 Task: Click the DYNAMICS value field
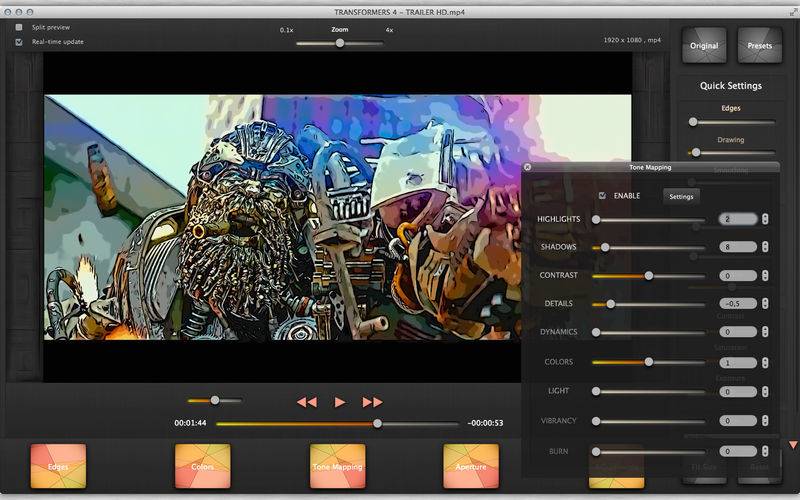738,332
